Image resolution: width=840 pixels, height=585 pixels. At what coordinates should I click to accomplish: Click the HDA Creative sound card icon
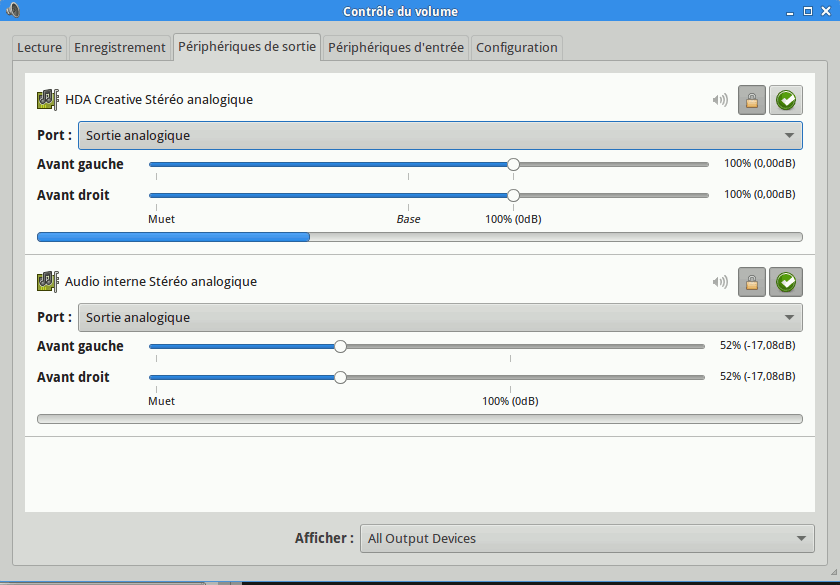48,100
